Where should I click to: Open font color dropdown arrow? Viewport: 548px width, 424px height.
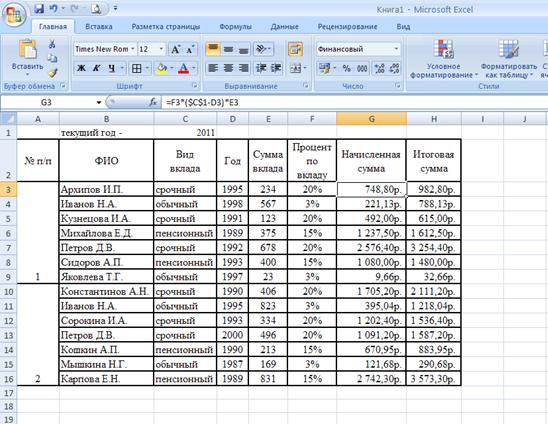tap(194, 69)
